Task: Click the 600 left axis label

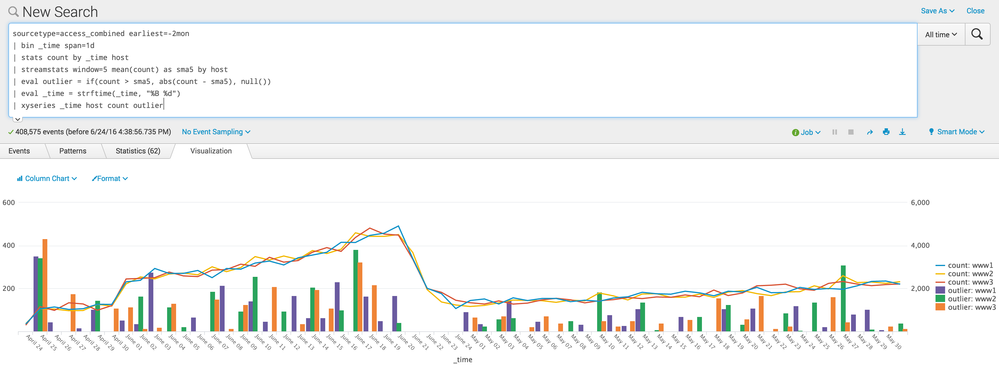Action: (8, 203)
